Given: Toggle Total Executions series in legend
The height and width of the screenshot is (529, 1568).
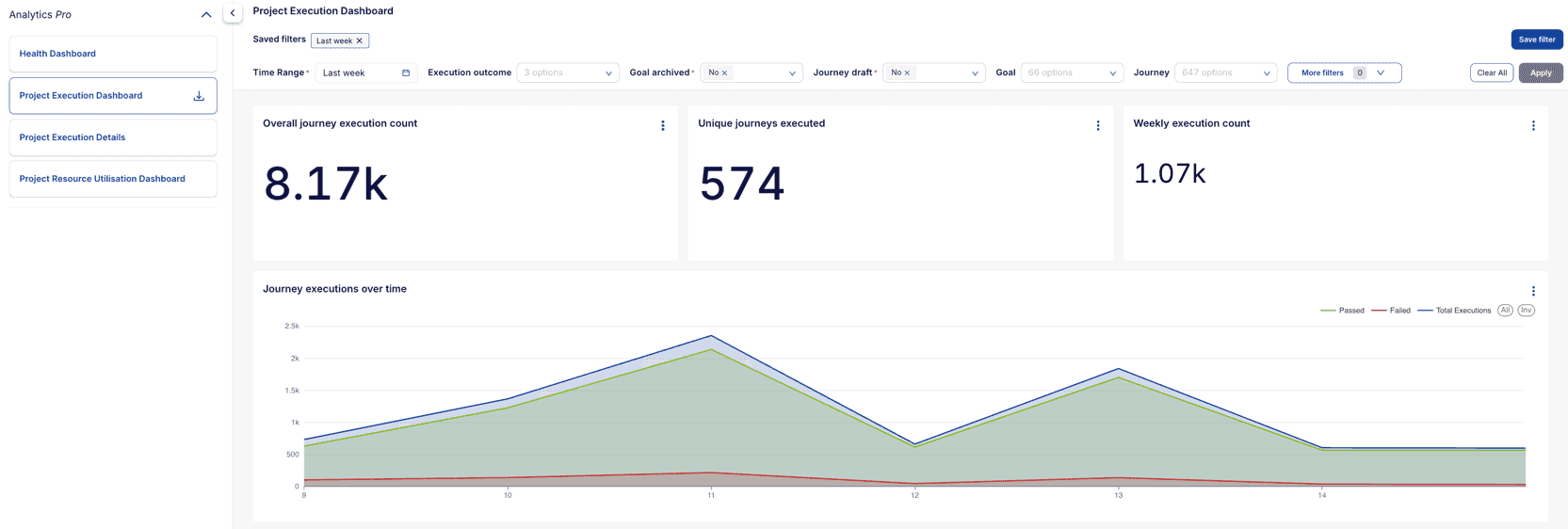Looking at the screenshot, I should tap(1455, 311).
